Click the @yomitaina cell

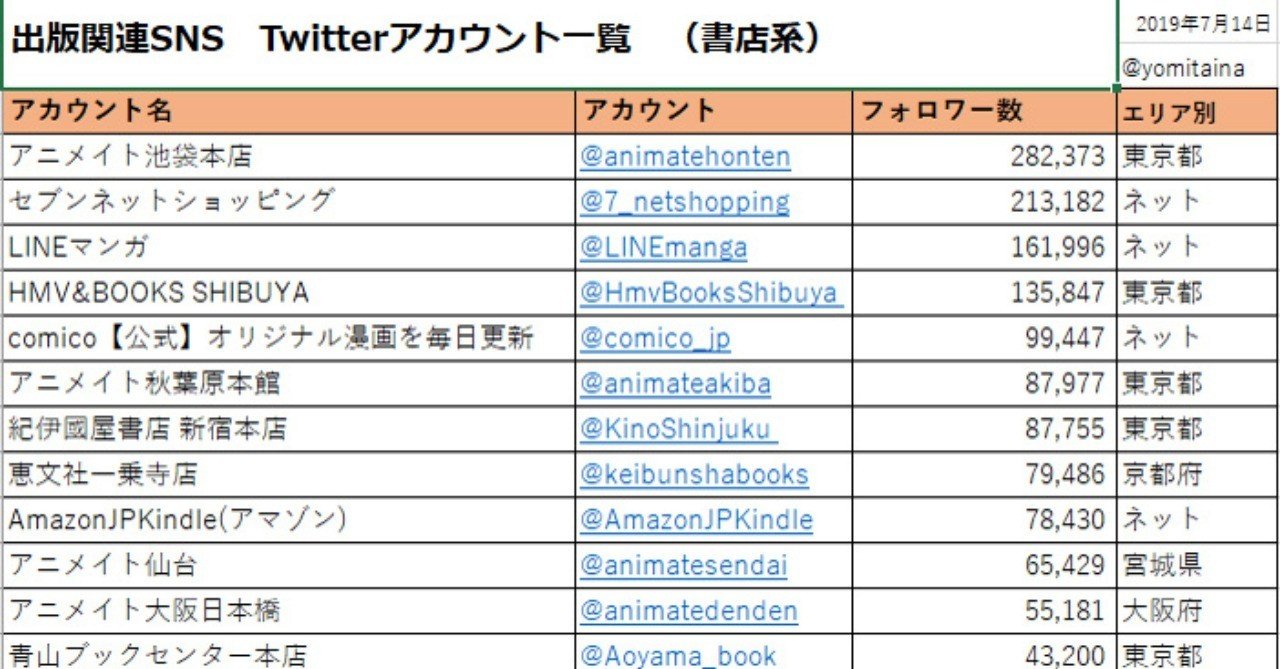click(1197, 69)
